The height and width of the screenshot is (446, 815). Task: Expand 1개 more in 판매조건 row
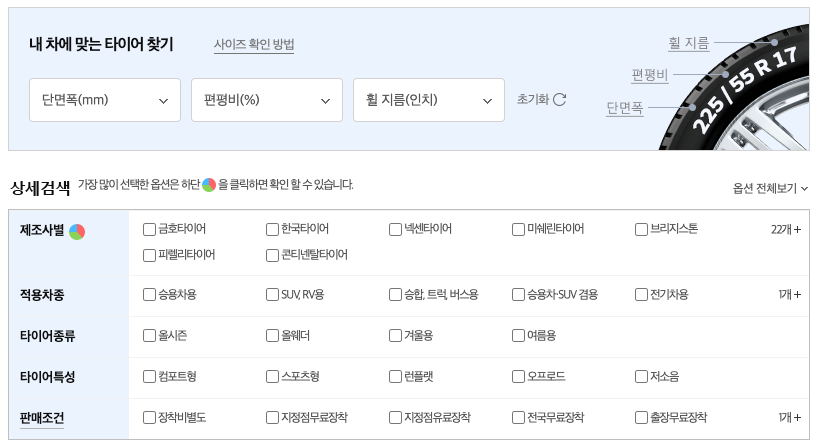pyautogui.click(x=790, y=418)
